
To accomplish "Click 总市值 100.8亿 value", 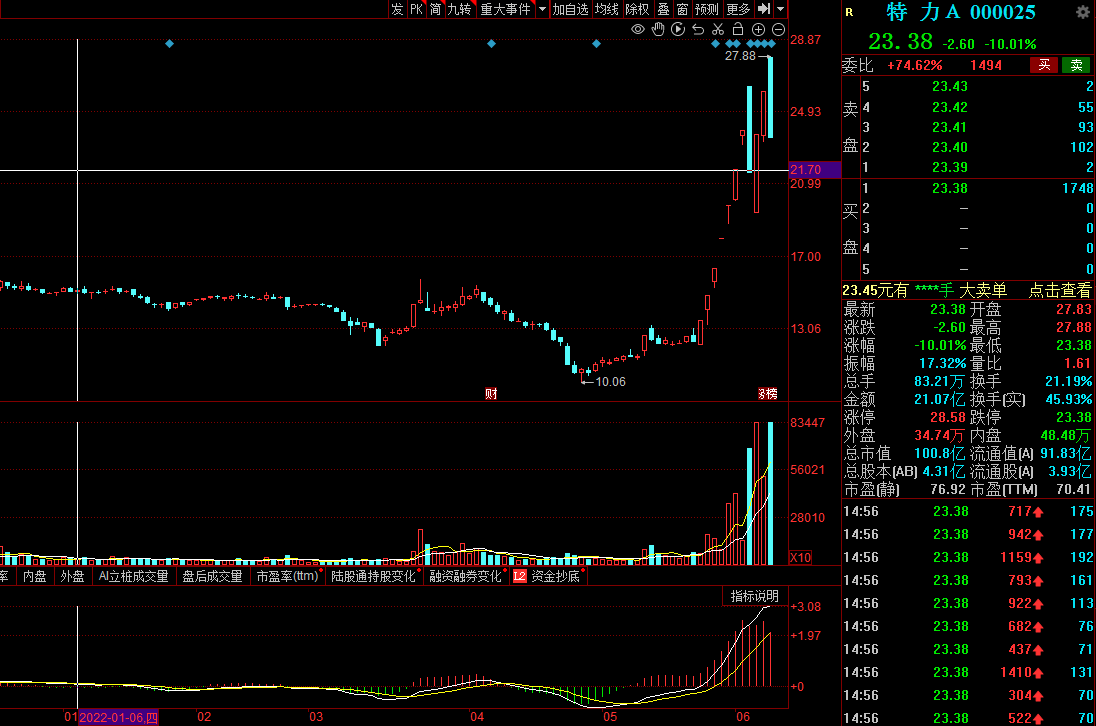I will (x=939, y=453).
